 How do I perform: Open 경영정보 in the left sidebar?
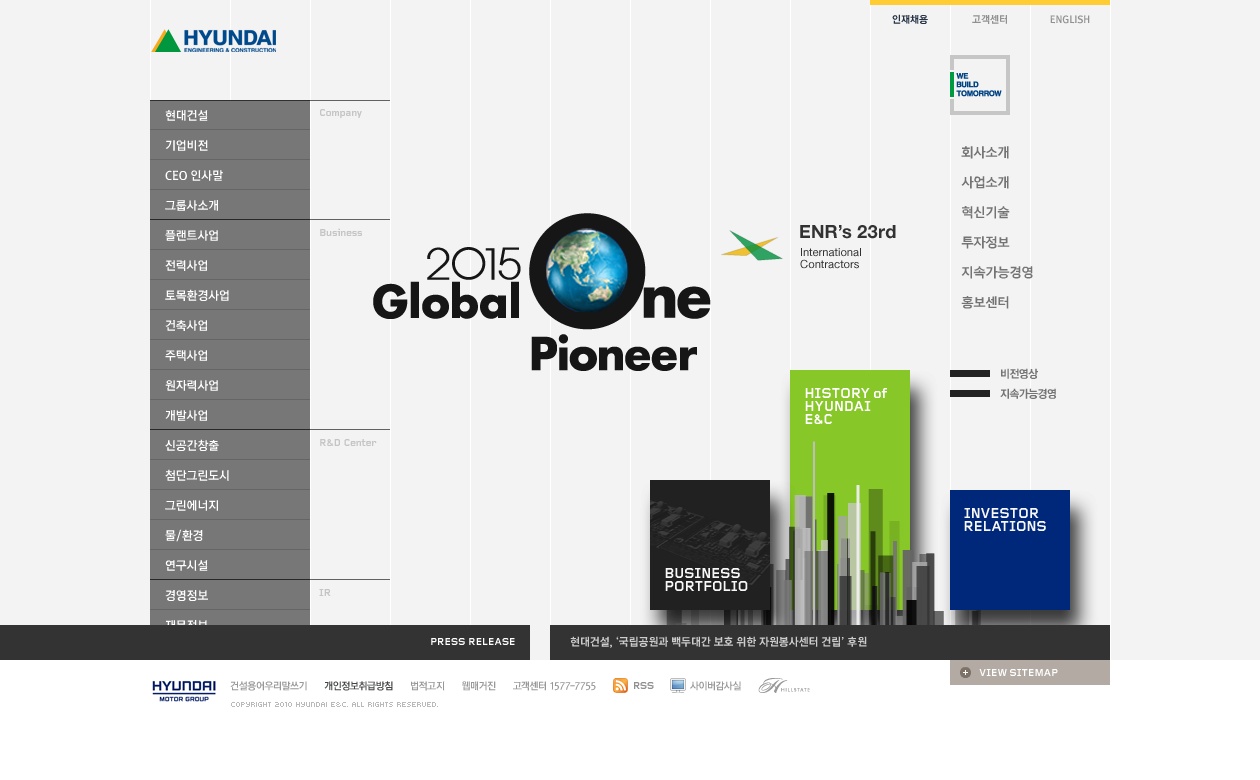tap(230, 595)
